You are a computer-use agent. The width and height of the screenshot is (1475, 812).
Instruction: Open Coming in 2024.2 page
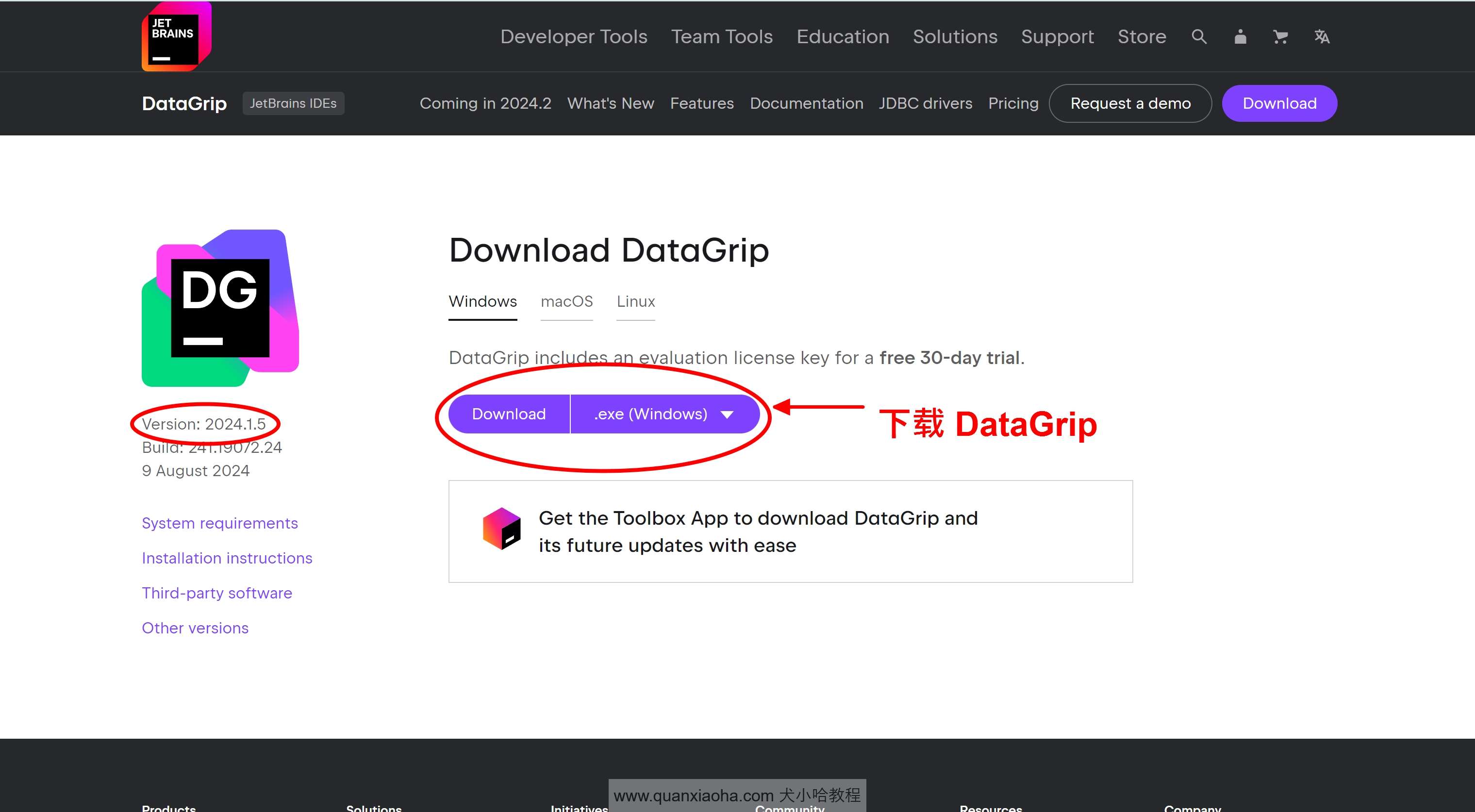click(x=485, y=104)
